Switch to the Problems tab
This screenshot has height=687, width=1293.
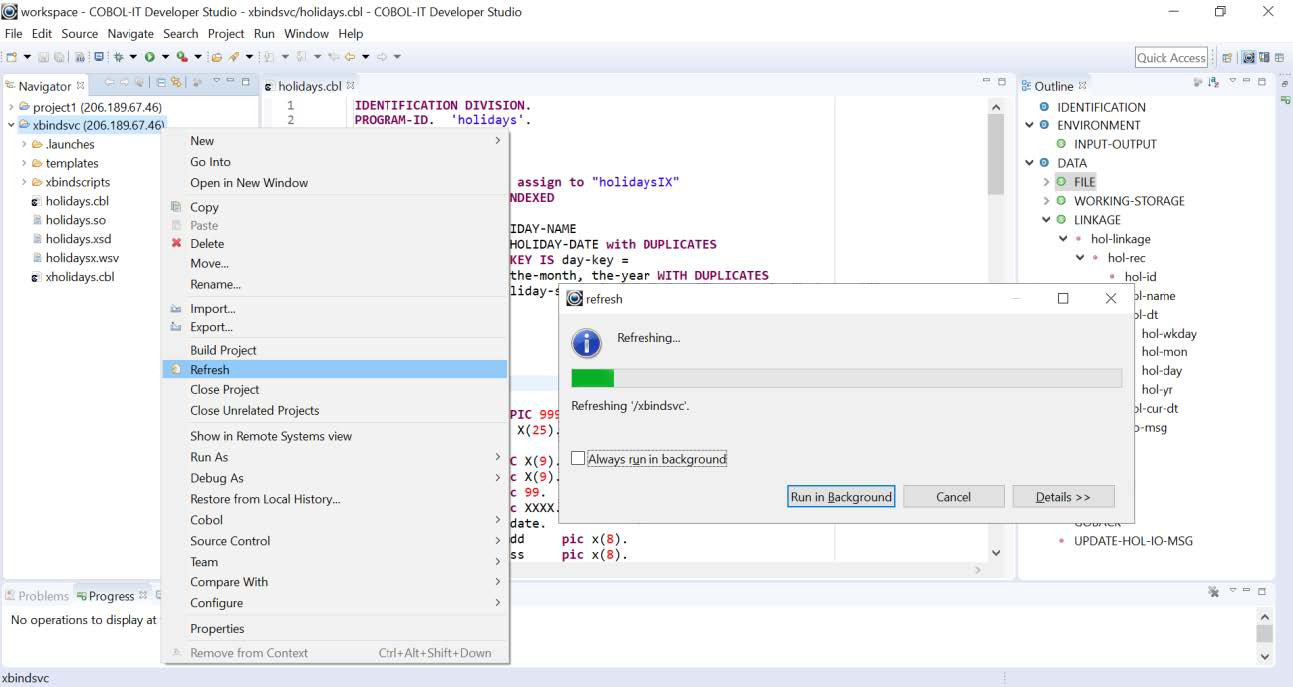coord(43,596)
